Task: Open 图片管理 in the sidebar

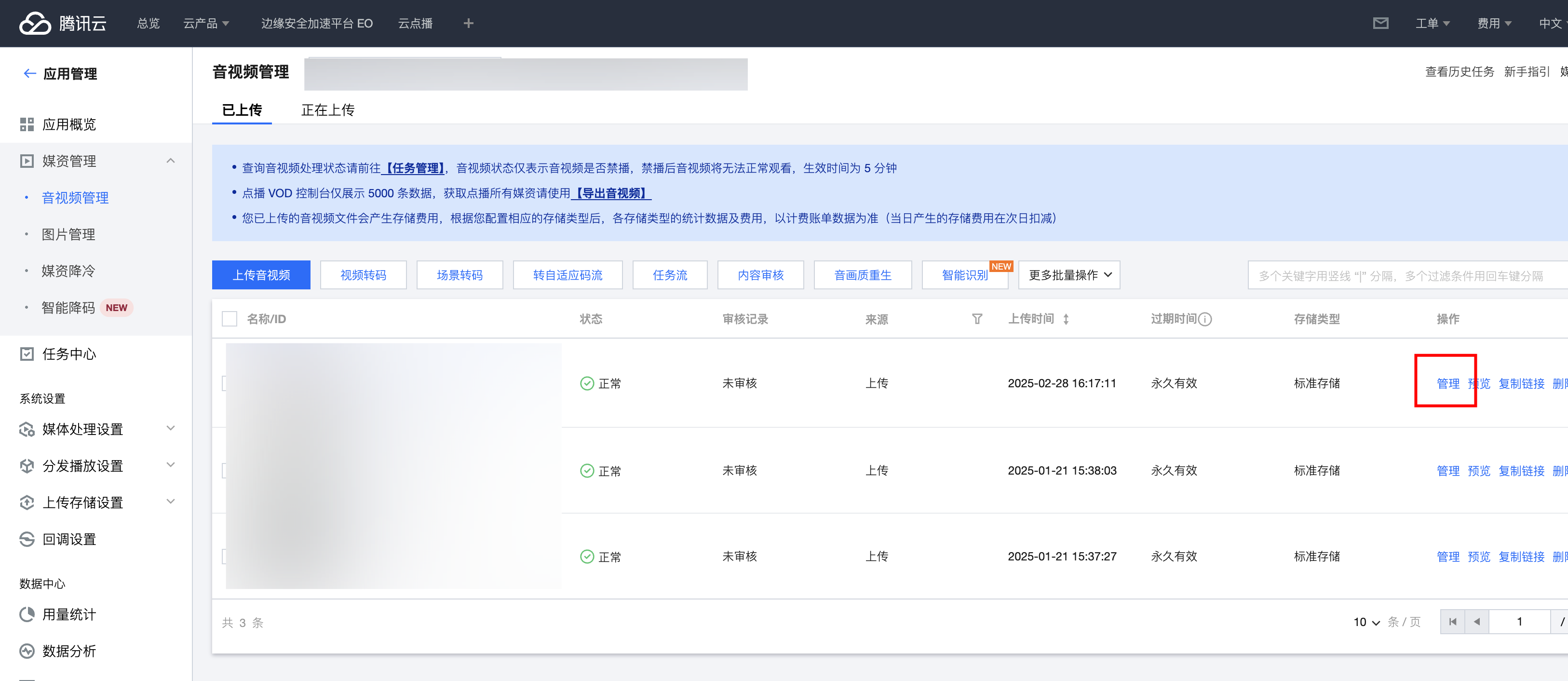Action: point(68,234)
